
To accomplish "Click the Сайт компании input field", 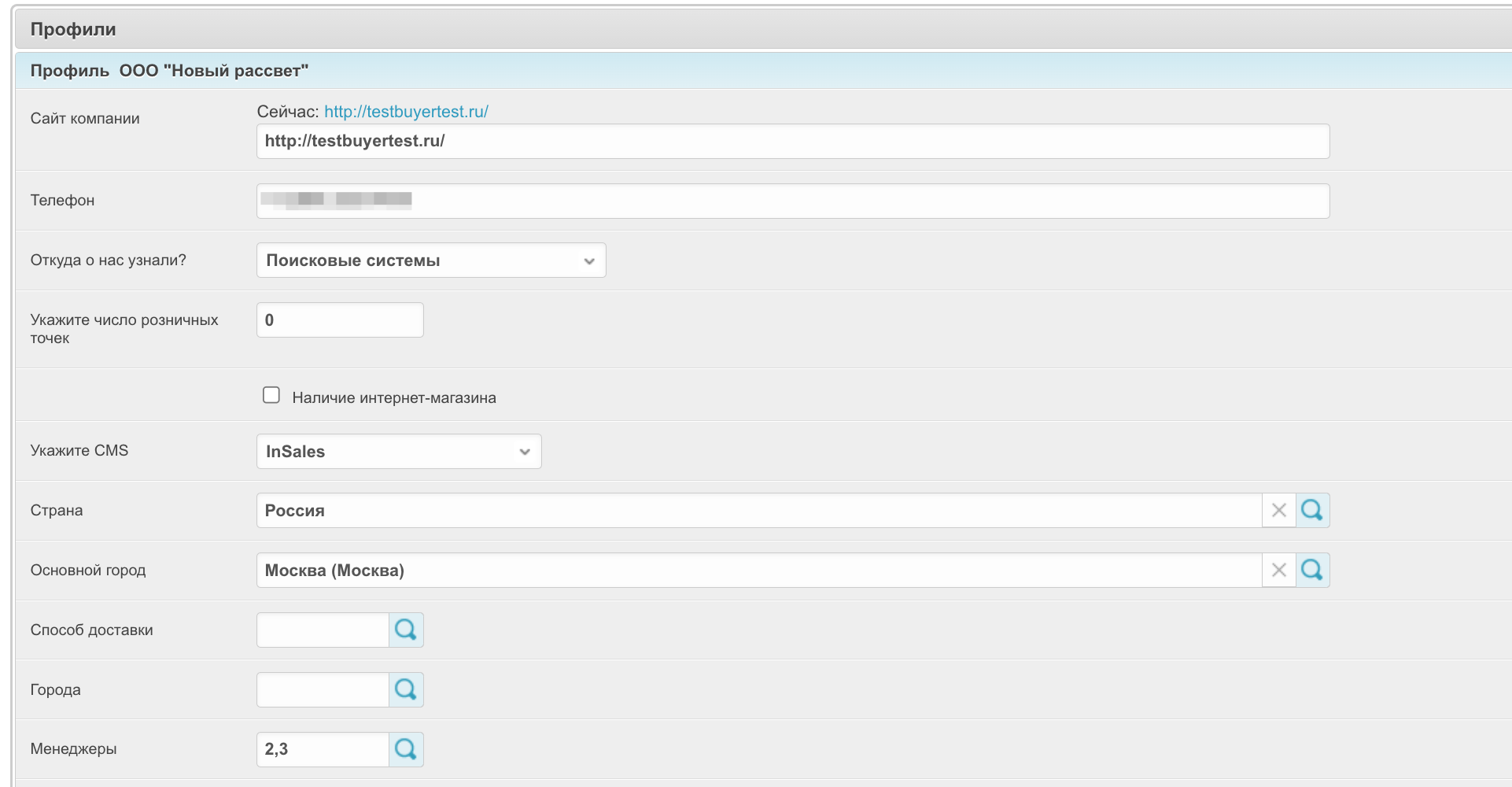I will coord(792,142).
